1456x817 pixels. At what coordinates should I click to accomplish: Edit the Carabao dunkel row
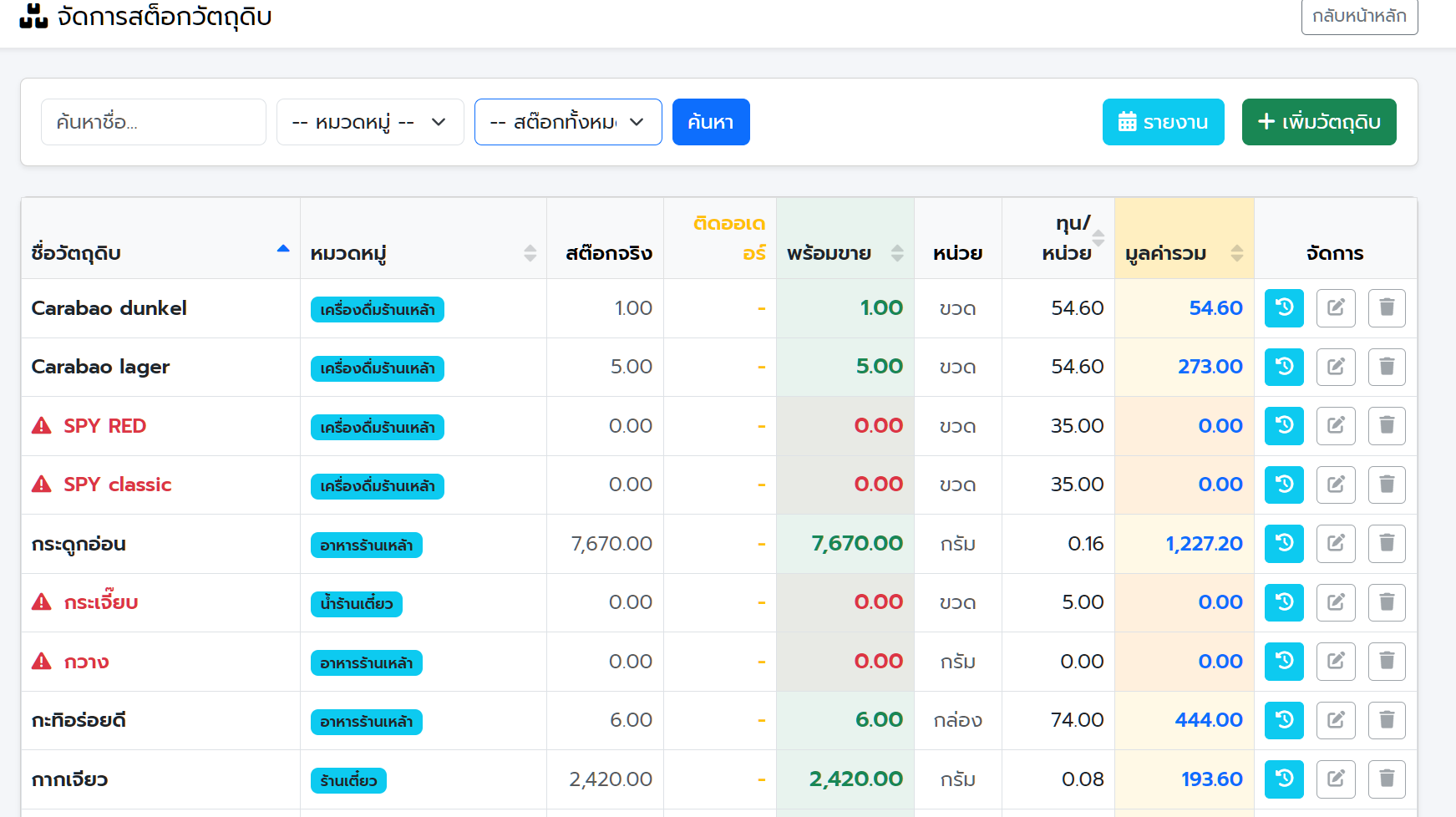[x=1336, y=308]
